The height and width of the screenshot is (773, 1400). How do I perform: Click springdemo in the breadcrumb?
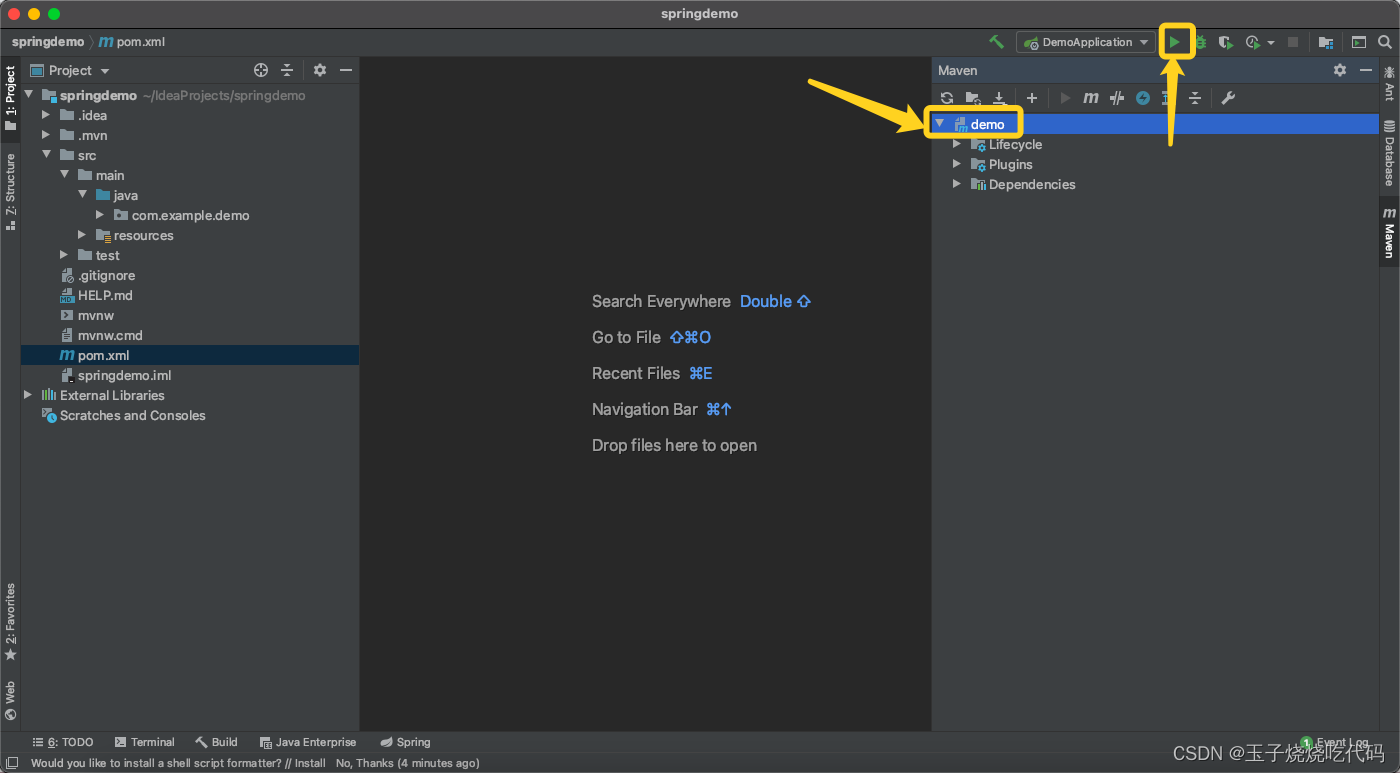pyautogui.click(x=48, y=42)
